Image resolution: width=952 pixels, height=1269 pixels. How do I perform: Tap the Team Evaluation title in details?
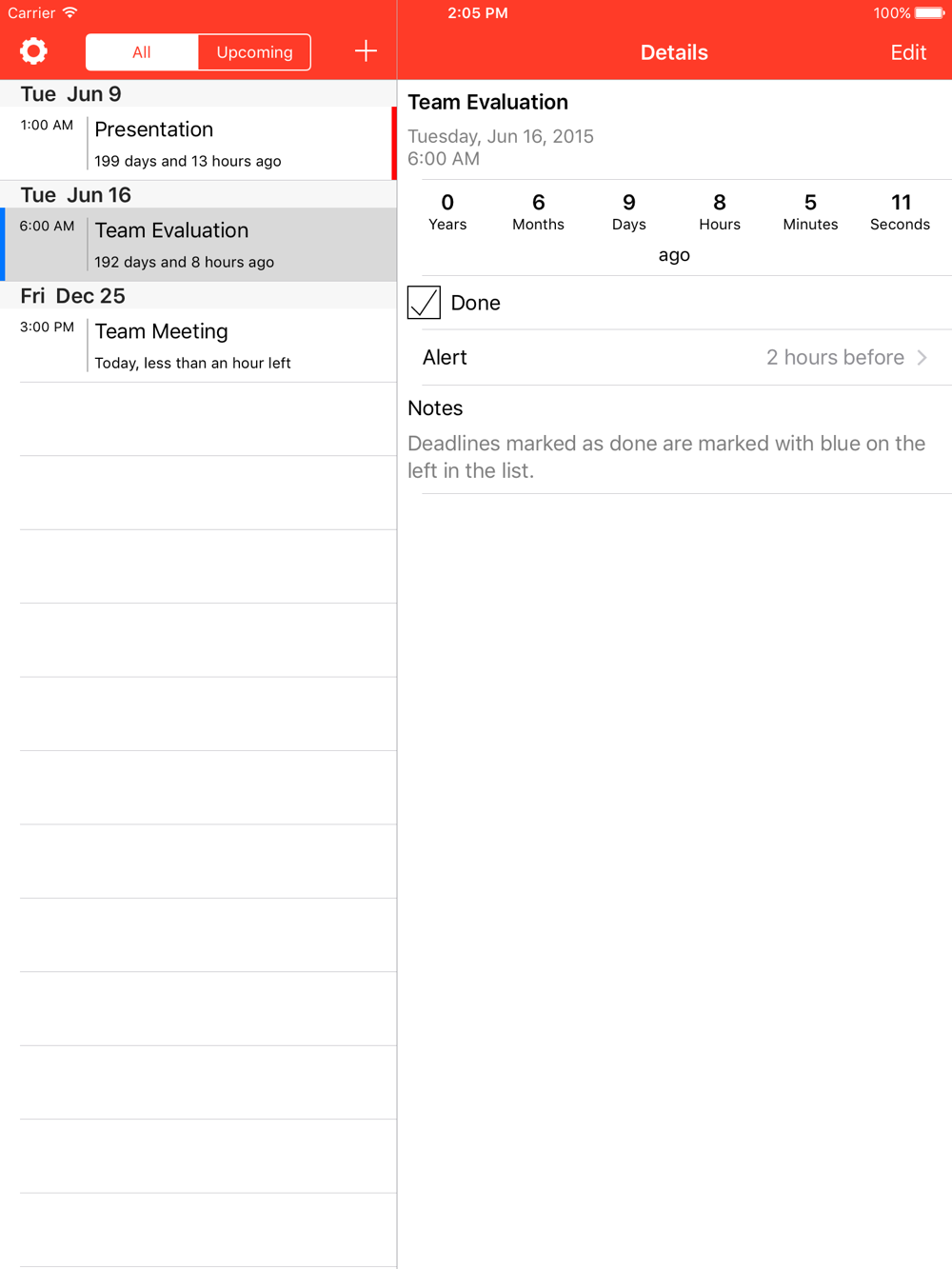pos(487,102)
